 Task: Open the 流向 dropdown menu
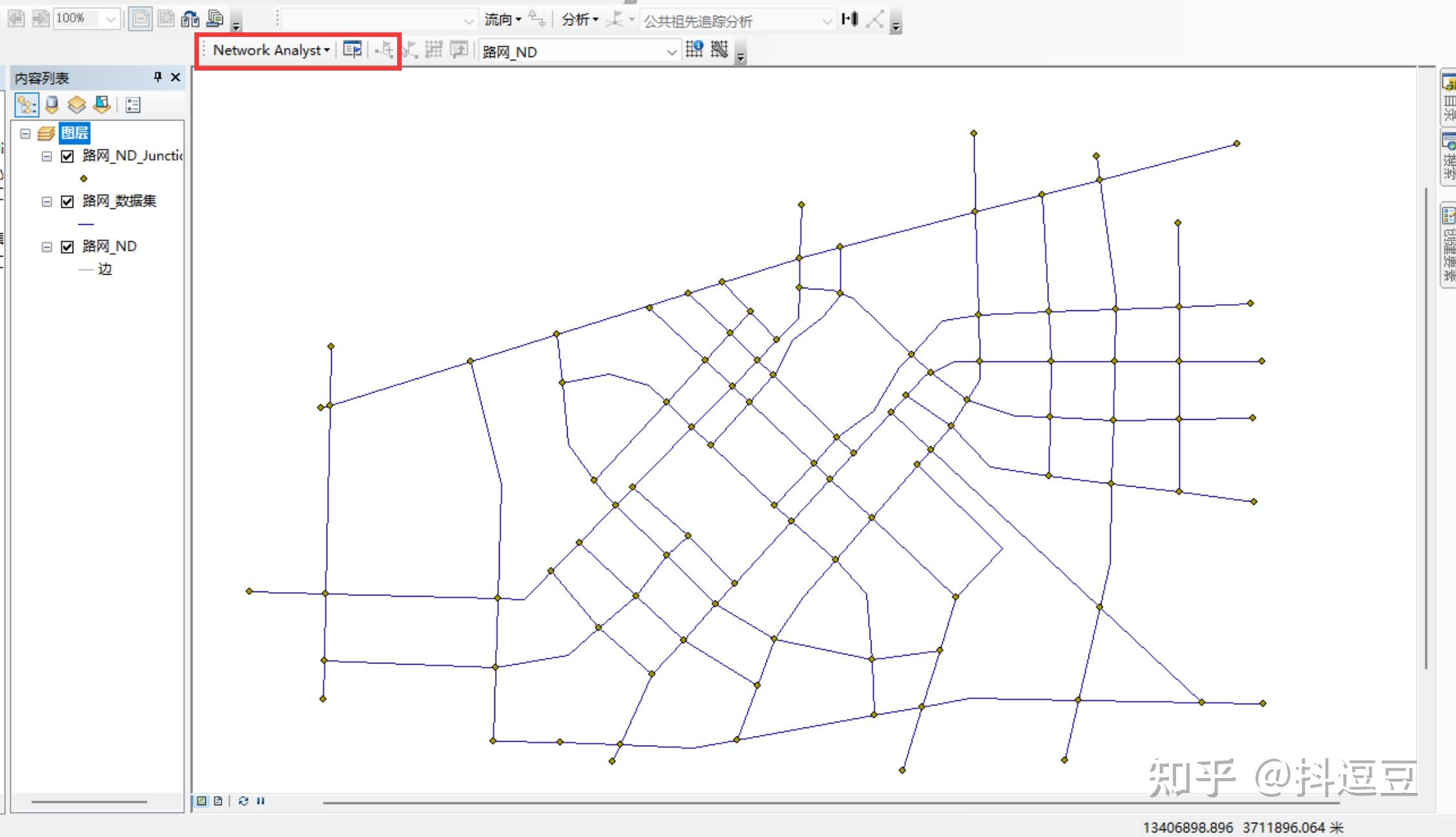tap(503, 19)
